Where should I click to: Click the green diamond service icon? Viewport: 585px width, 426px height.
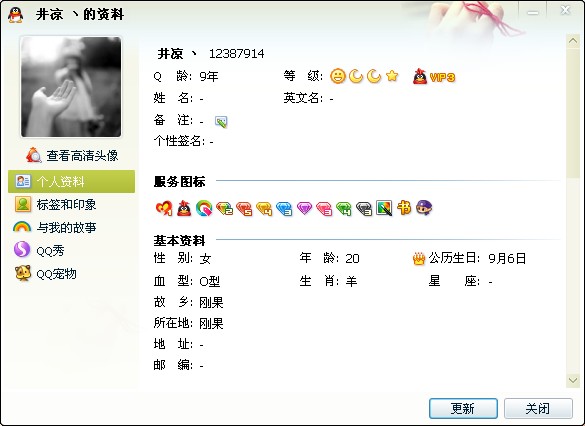pos(344,209)
